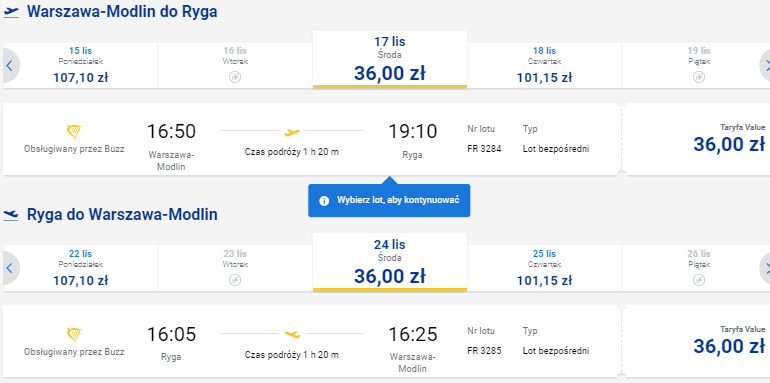The image size is (770, 383).
Task: Choose selected return date 24 lis Środa
Action: [390, 262]
